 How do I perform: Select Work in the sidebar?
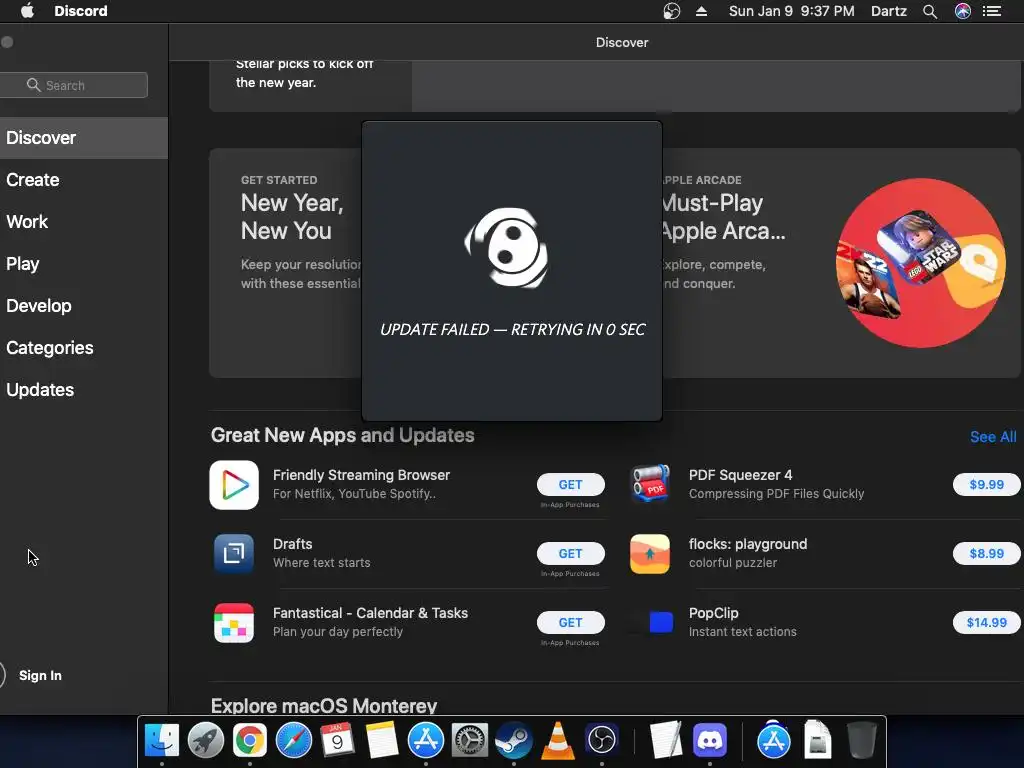click(84, 221)
